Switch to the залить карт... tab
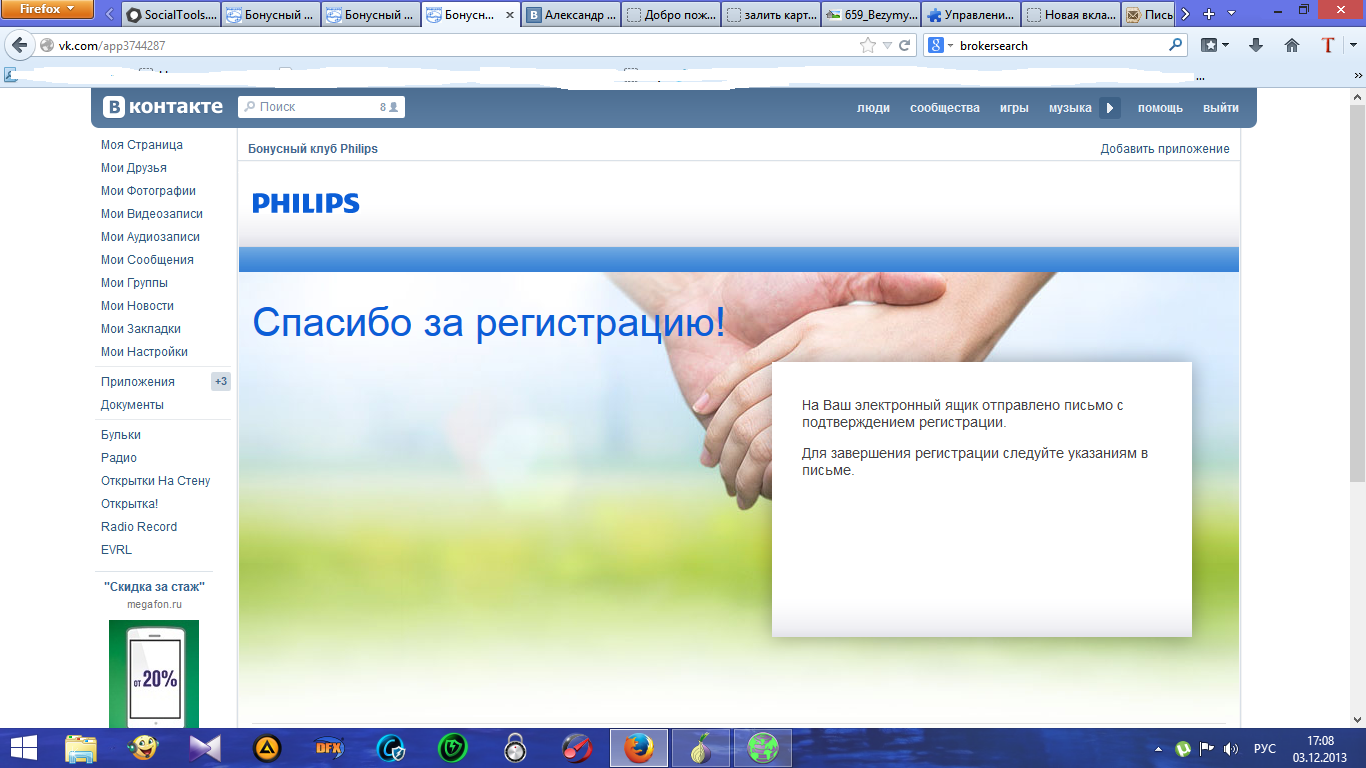Viewport: 1366px width, 768px height. (x=770, y=15)
